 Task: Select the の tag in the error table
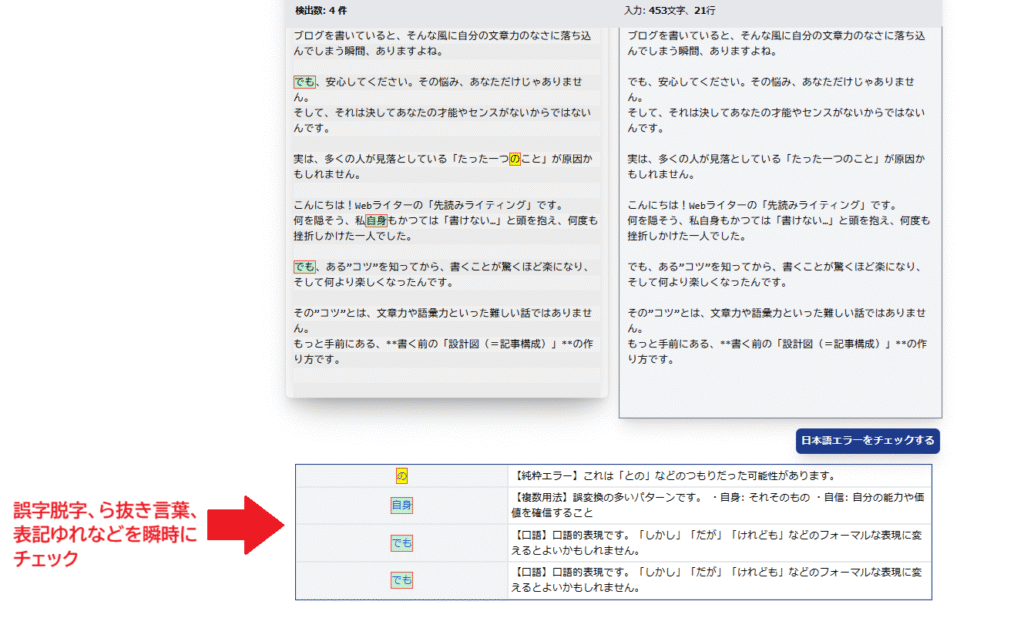tap(401, 476)
